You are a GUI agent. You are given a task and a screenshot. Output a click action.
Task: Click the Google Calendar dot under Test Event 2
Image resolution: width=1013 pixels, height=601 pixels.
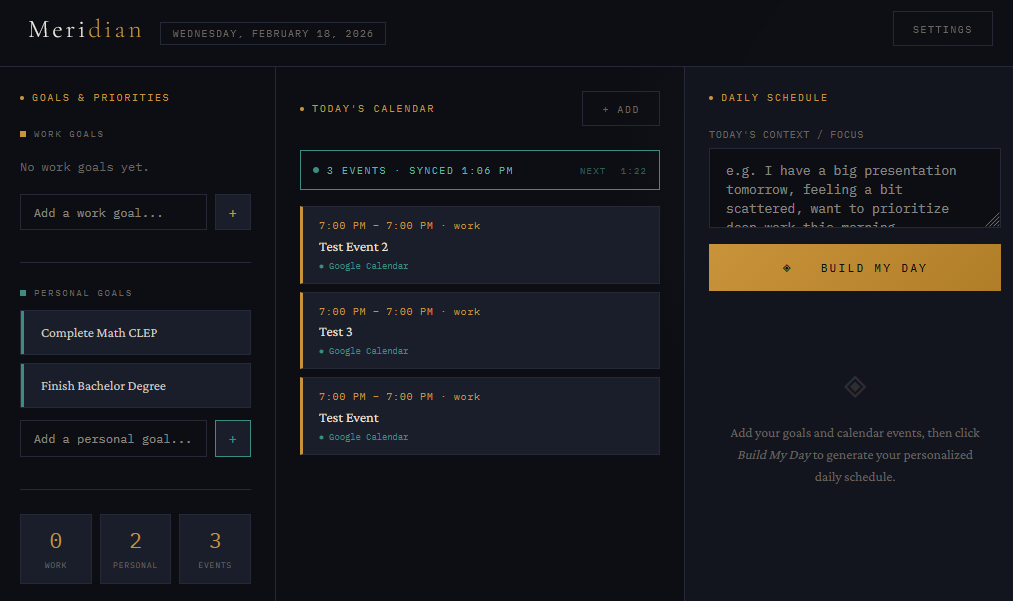pos(323,266)
